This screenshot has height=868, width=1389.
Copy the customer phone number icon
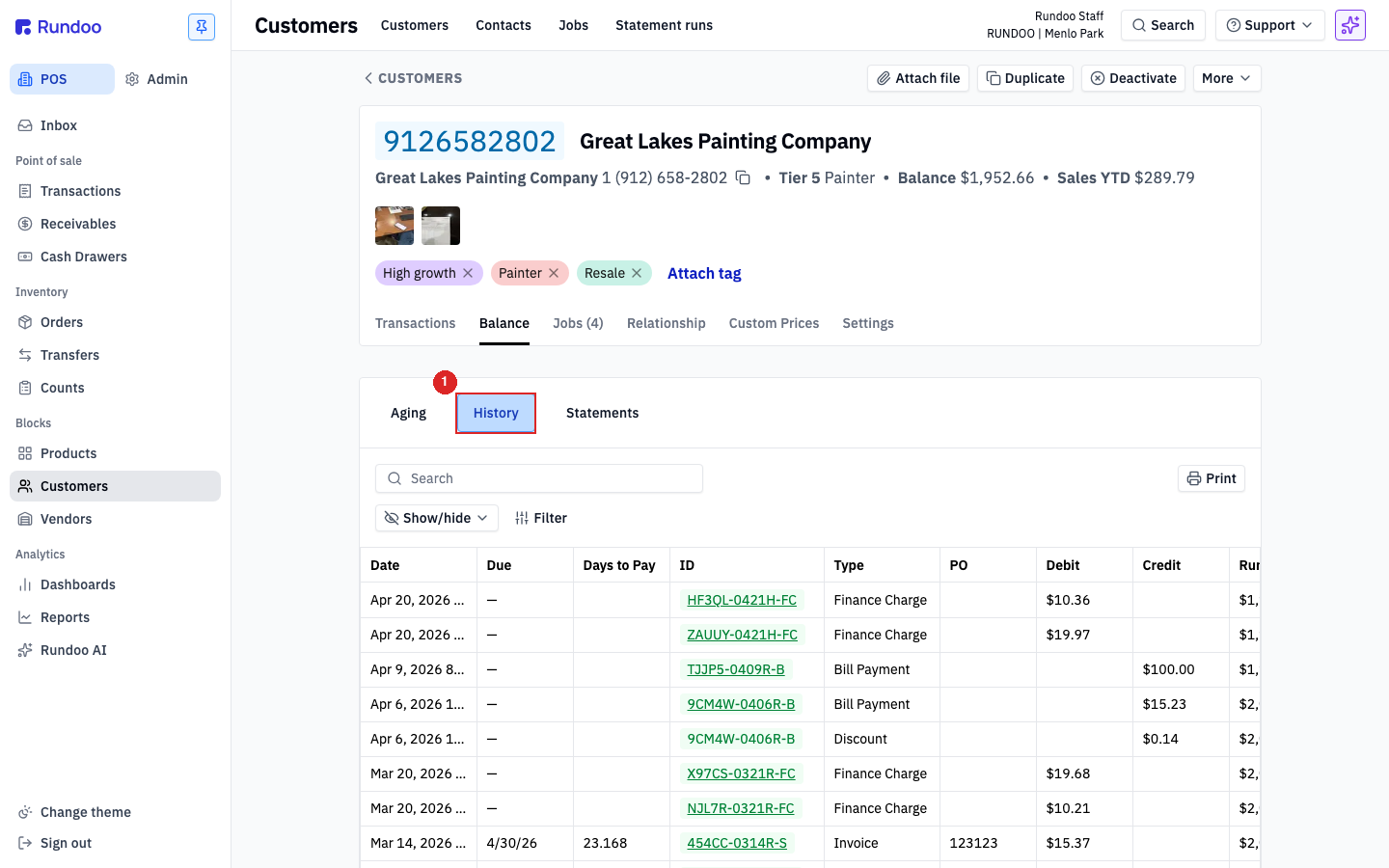coord(743,177)
